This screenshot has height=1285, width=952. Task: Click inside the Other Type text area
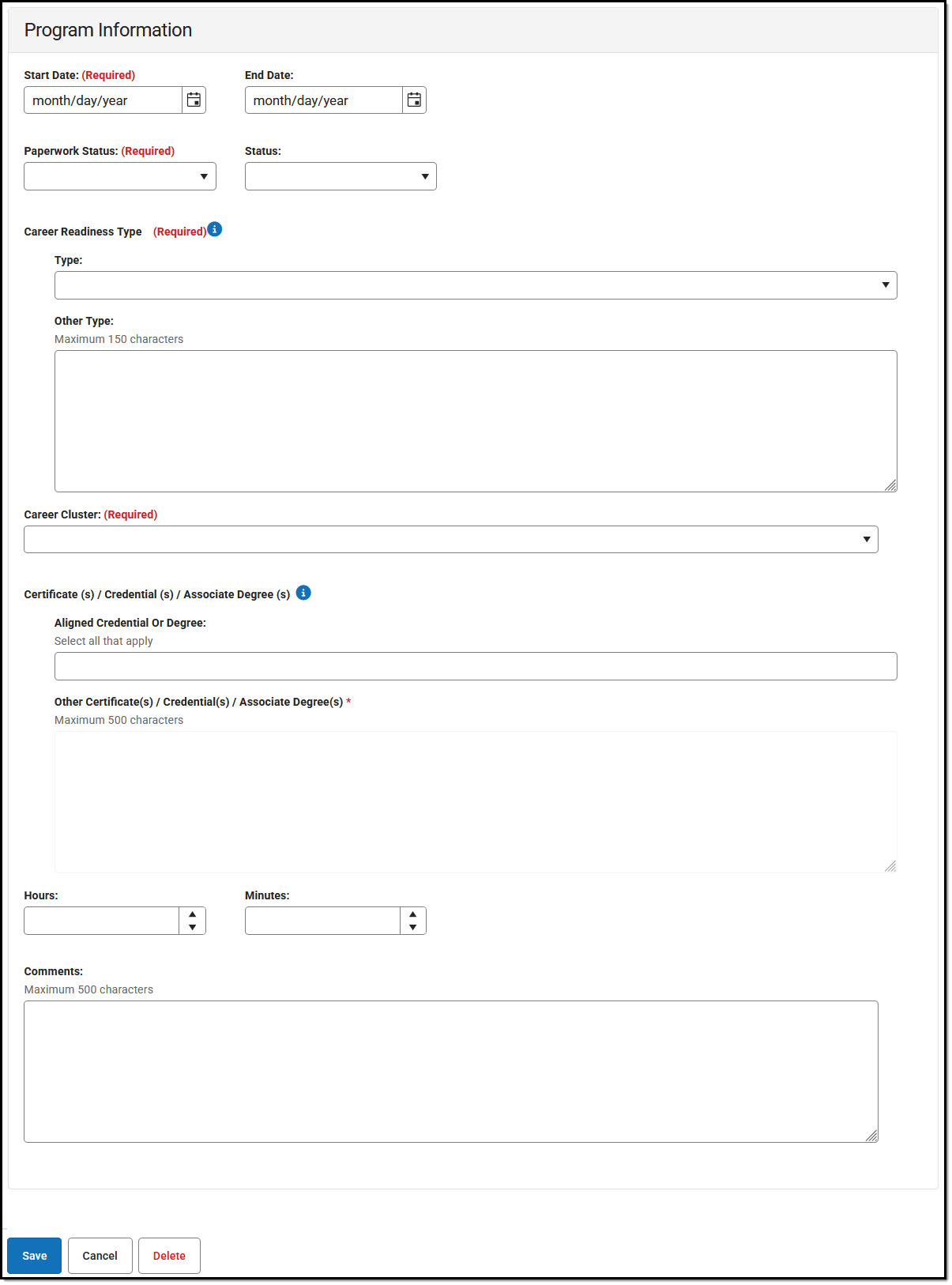(x=476, y=421)
